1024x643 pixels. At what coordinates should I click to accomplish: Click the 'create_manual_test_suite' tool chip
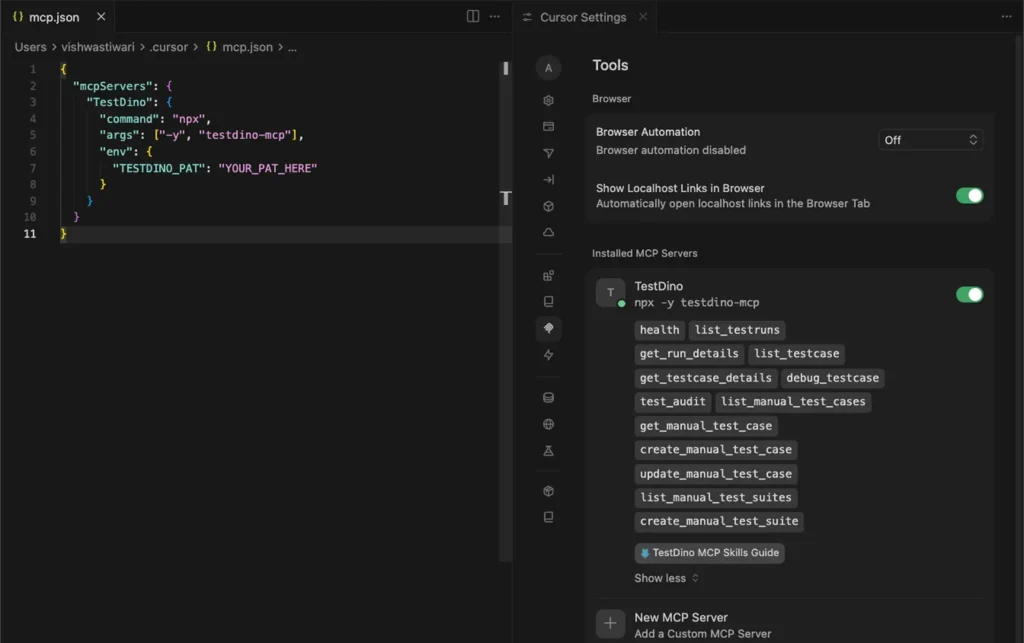pos(718,521)
